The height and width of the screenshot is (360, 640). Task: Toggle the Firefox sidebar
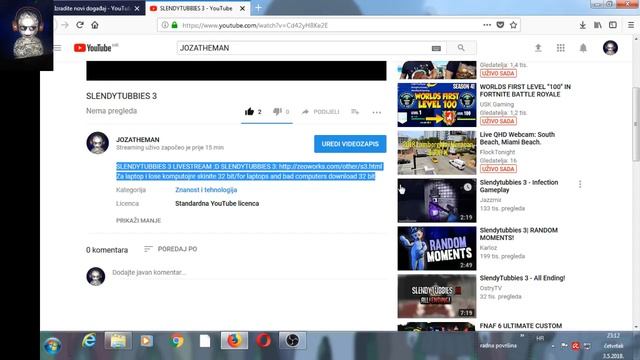pos(613,25)
